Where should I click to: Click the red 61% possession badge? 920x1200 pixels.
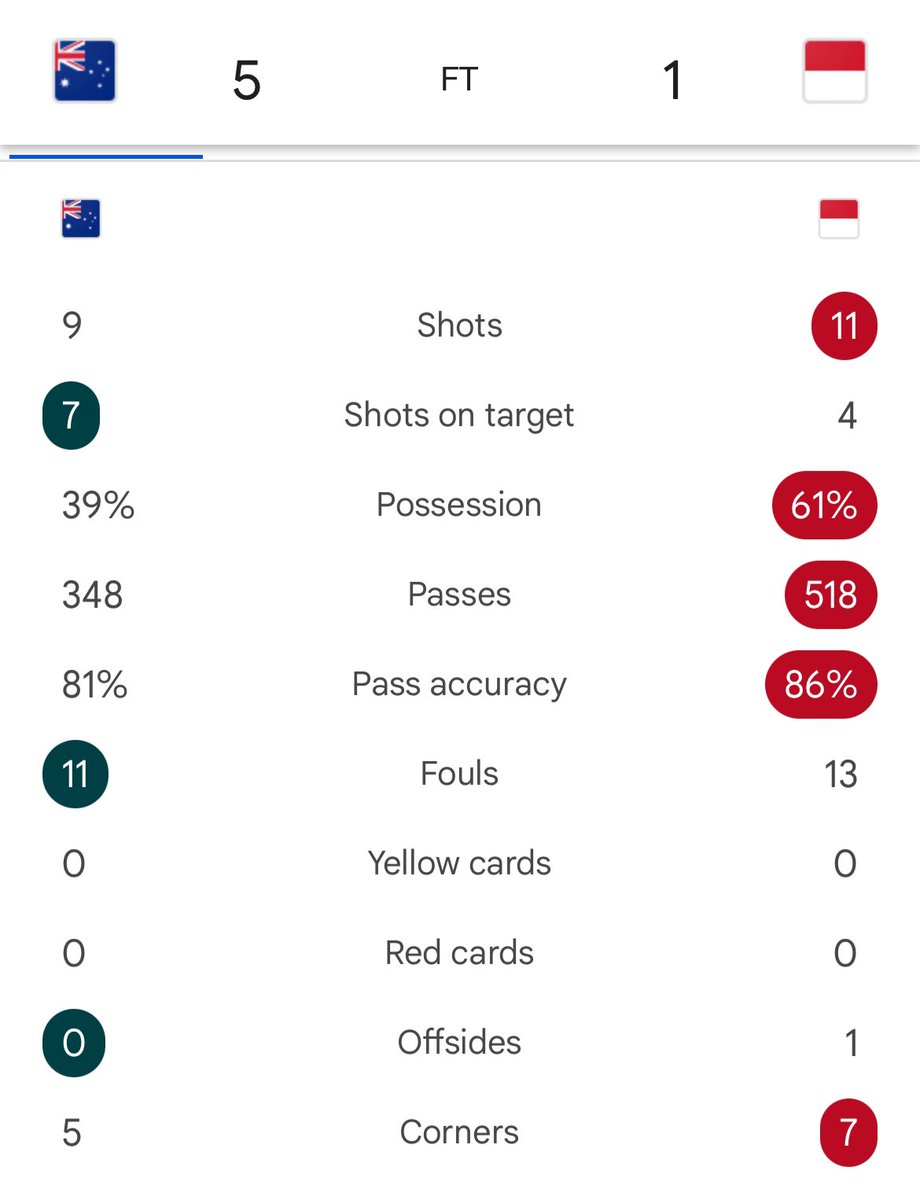coord(825,505)
